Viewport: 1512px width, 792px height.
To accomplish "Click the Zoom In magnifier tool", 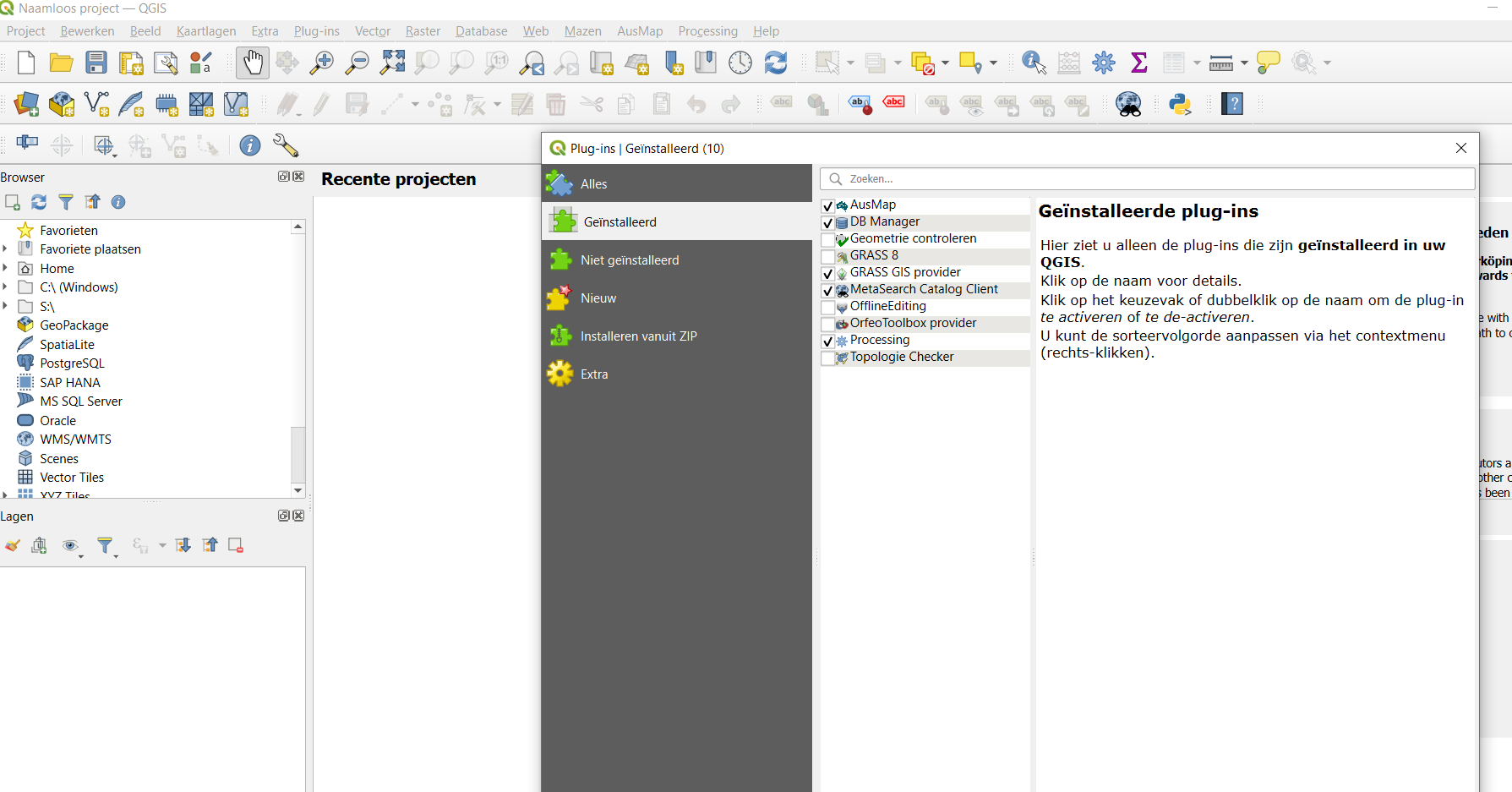I will coord(322,63).
